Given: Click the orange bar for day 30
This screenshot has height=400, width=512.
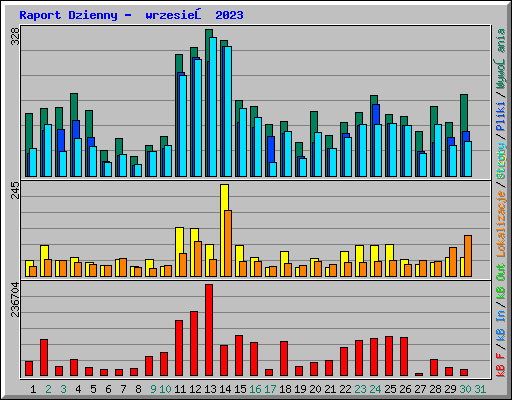Looking at the screenshot, I should [468, 256].
